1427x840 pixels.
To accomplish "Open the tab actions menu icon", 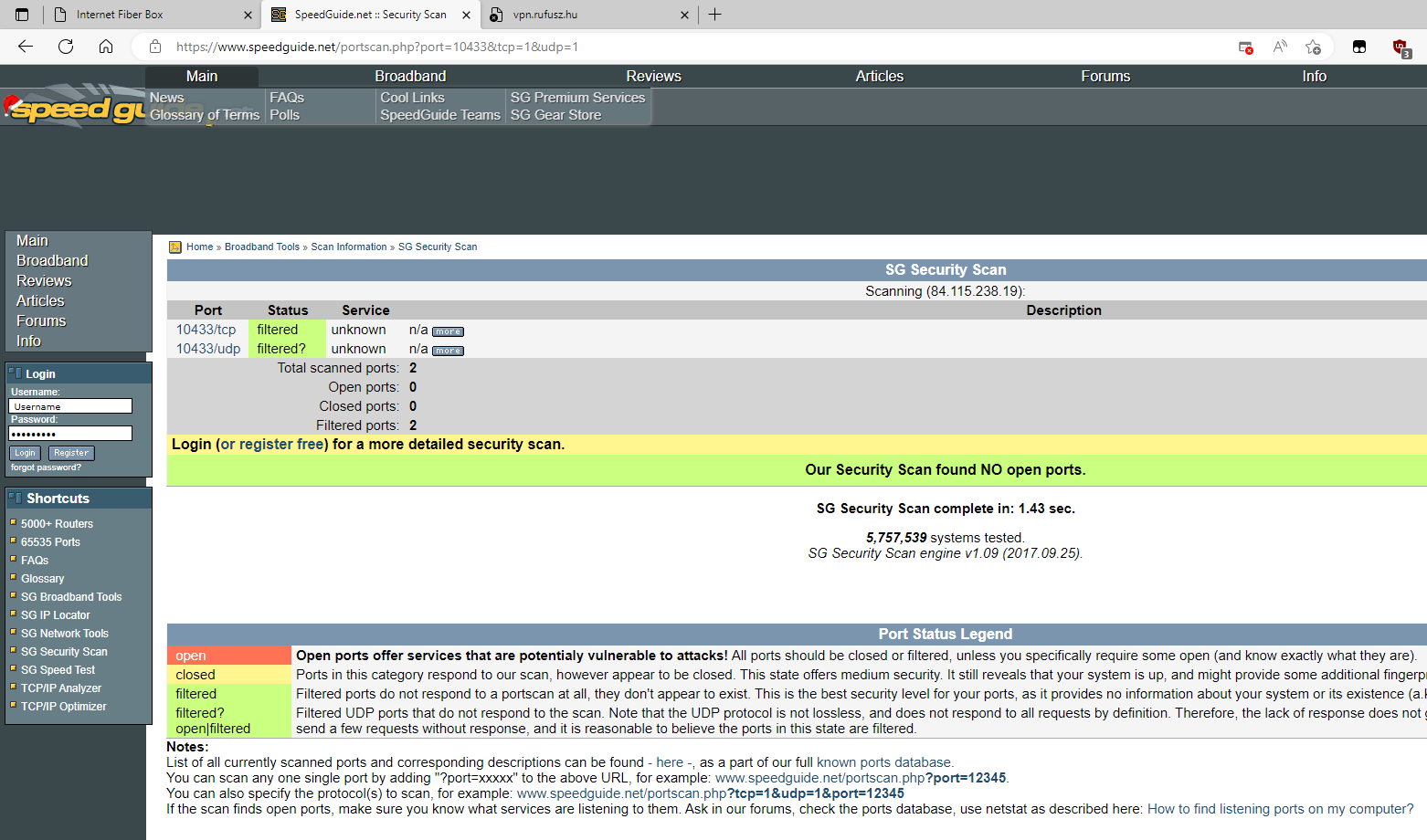I will pyautogui.click(x=22, y=15).
